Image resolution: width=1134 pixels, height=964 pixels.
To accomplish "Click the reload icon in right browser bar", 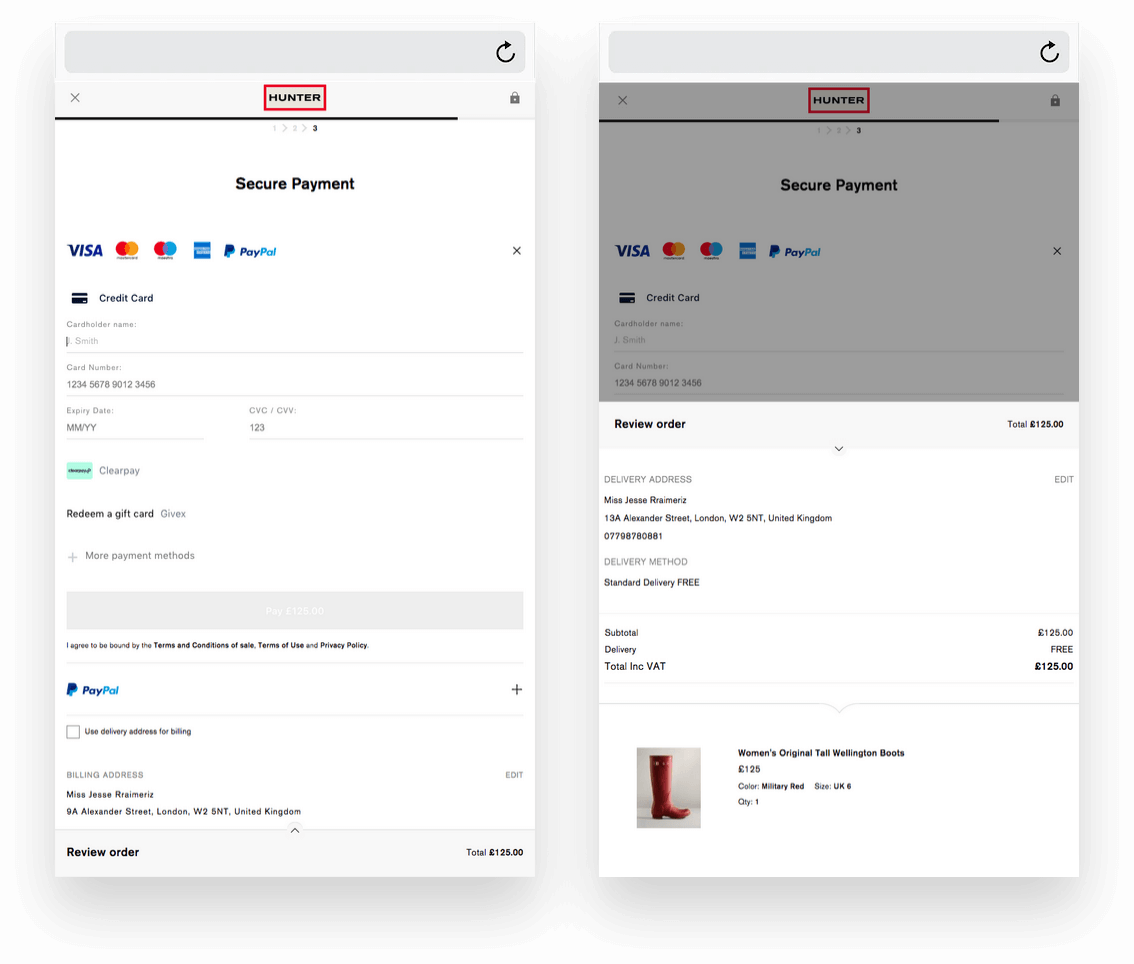I will click(1049, 52).
